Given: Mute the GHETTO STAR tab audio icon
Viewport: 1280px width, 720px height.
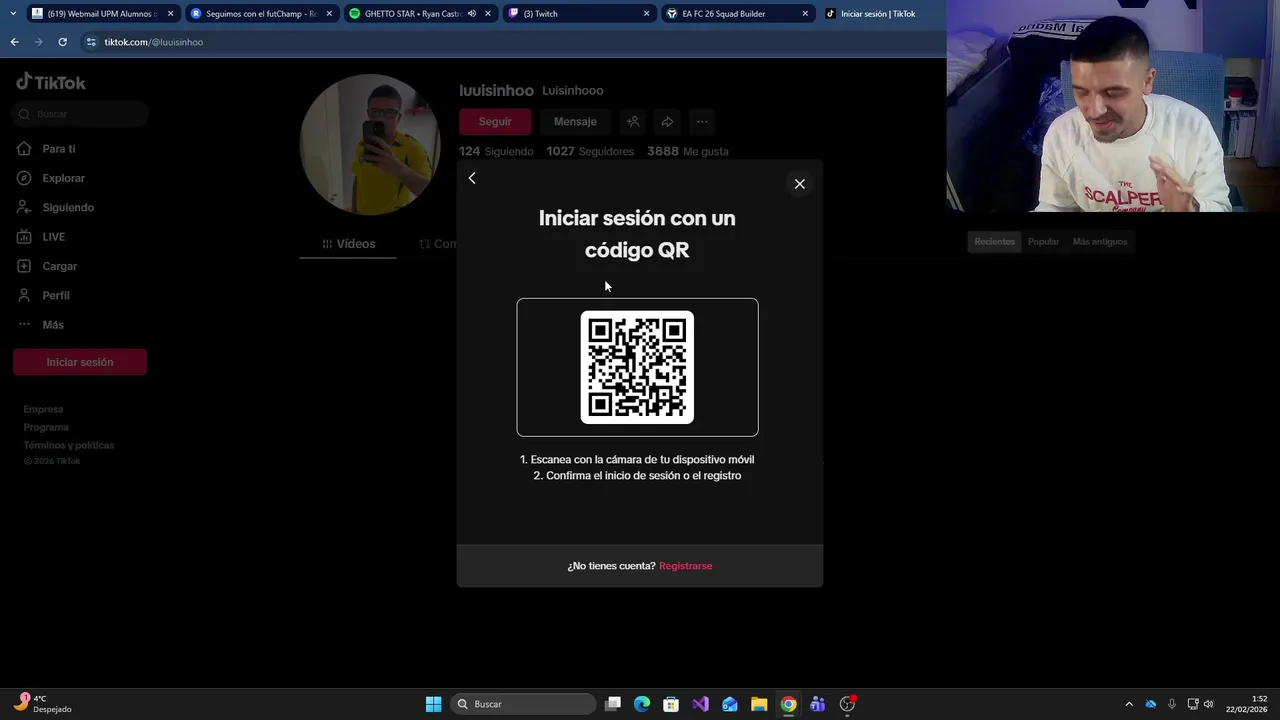Looking at the screenshot, I should tap(472, 14).
